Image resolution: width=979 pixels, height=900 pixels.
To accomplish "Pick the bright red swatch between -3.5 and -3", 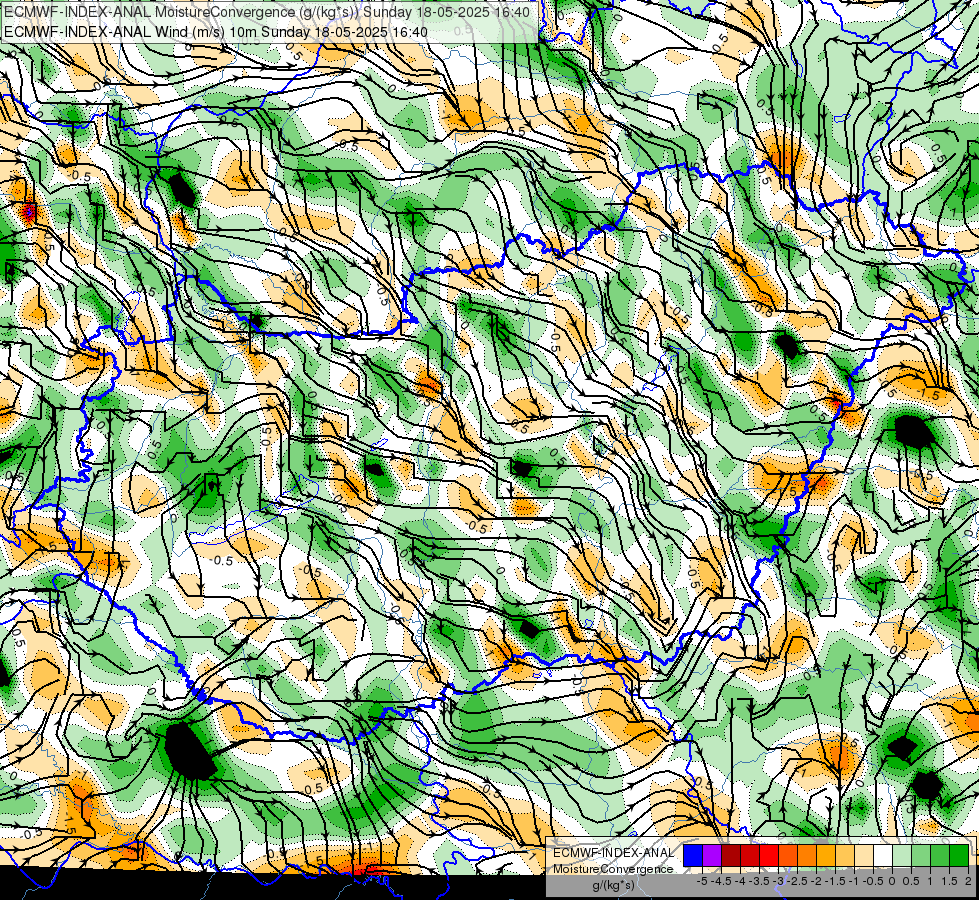I will 769,855.
